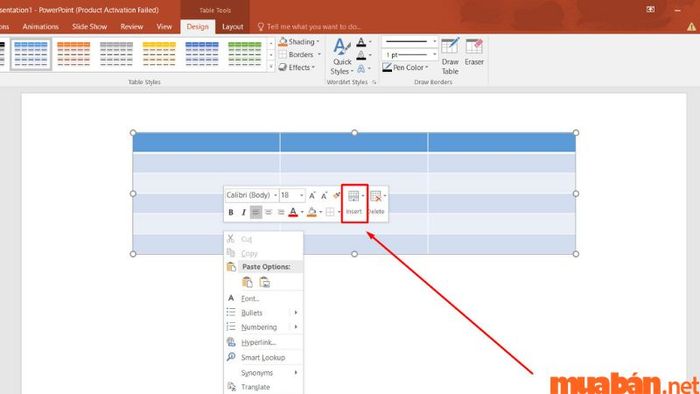Open the Shading dropdown in the ribbon
Image resolution: width=700 pixels, height=394 pixels.
(299, 42)
